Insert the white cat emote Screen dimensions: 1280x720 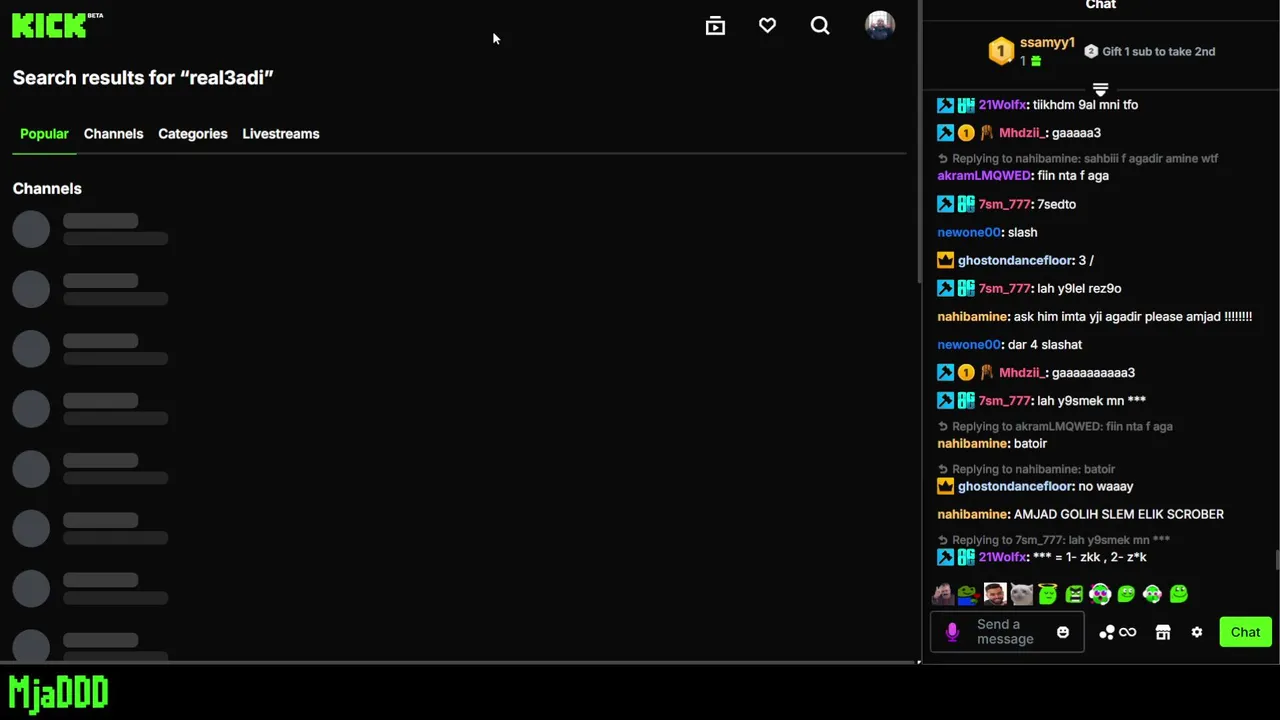pyautogui.click(x=1021, y=594)
